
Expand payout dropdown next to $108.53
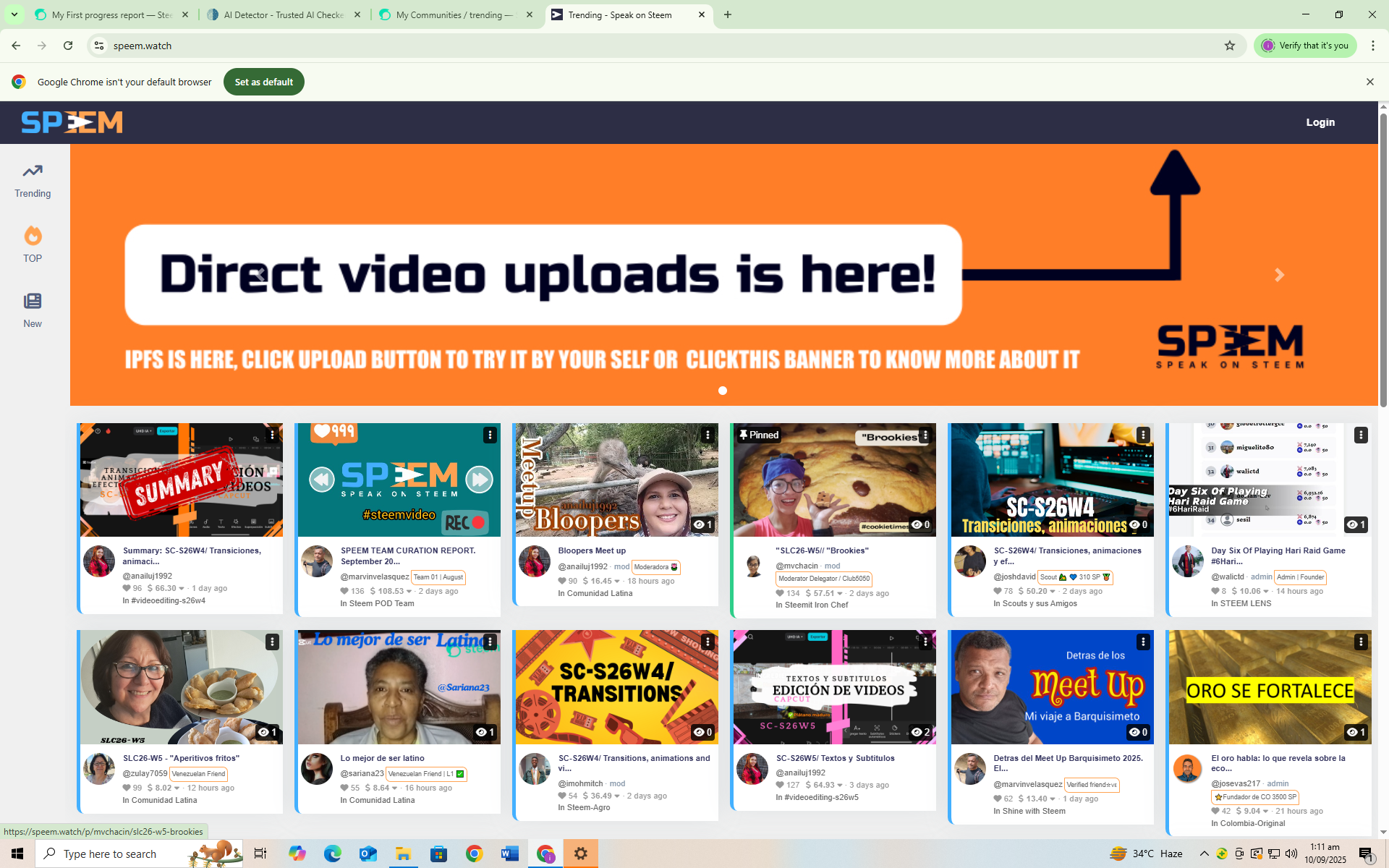pos(409,592)
